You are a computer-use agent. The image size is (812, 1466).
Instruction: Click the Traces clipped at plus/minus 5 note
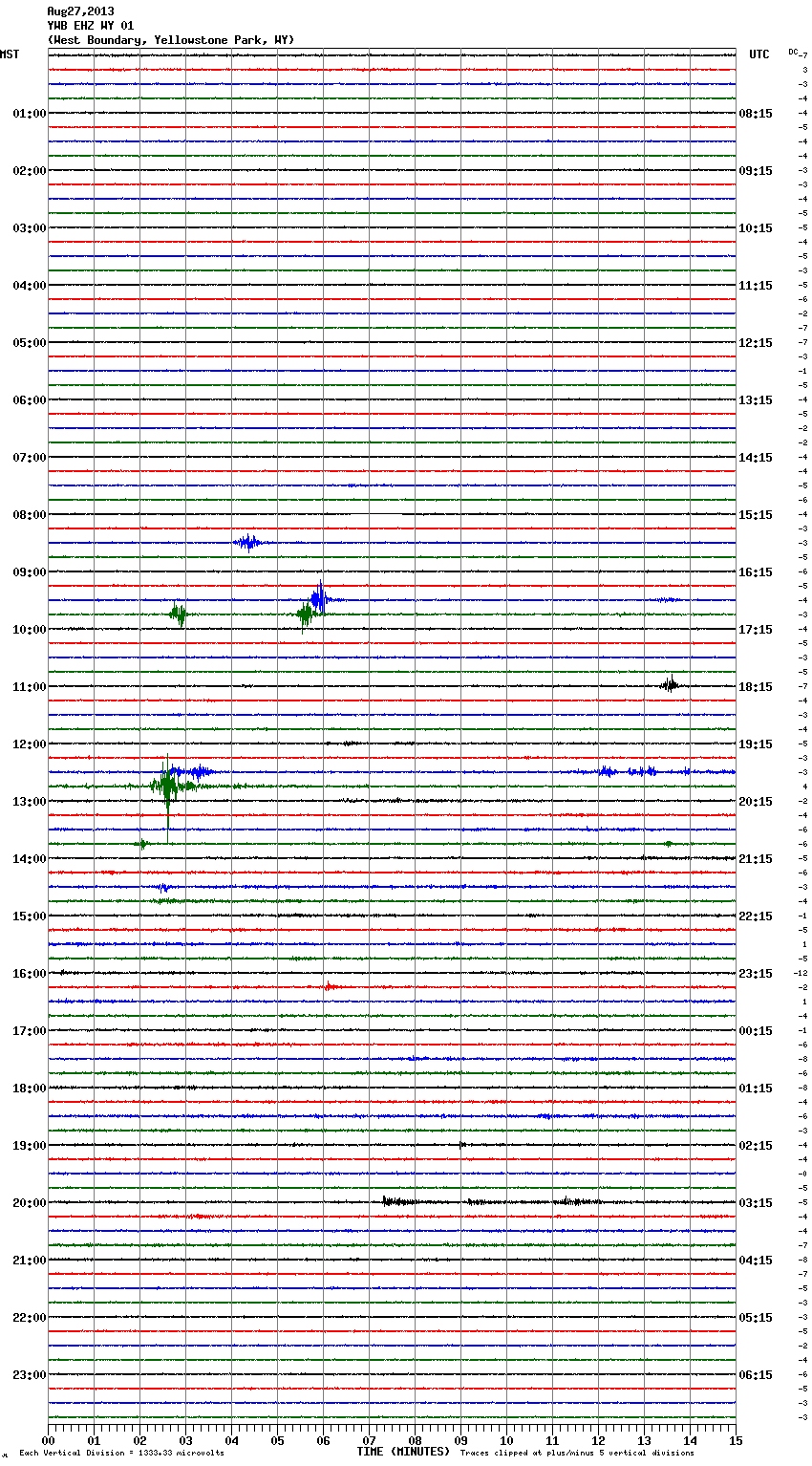(x=577, y=1453)
